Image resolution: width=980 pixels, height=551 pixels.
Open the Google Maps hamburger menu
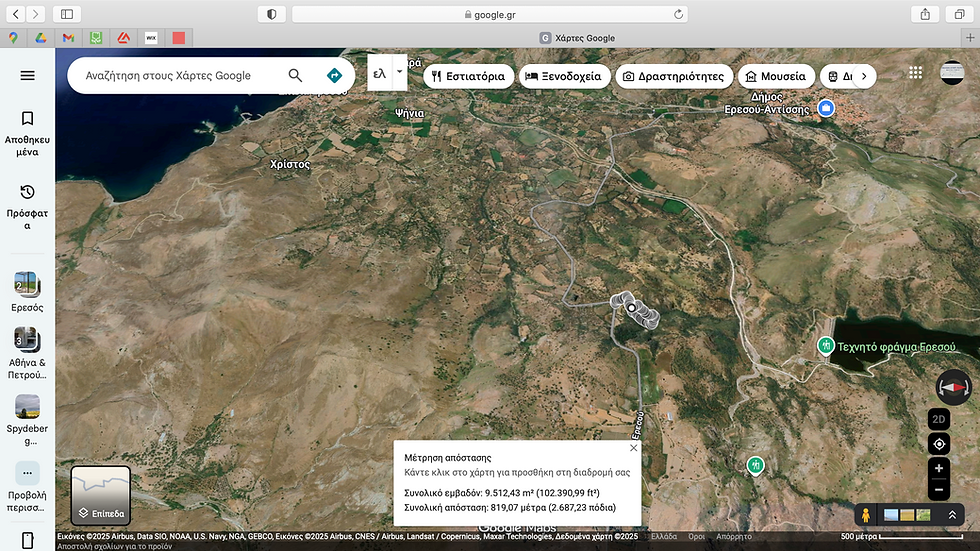coord(28,76)
